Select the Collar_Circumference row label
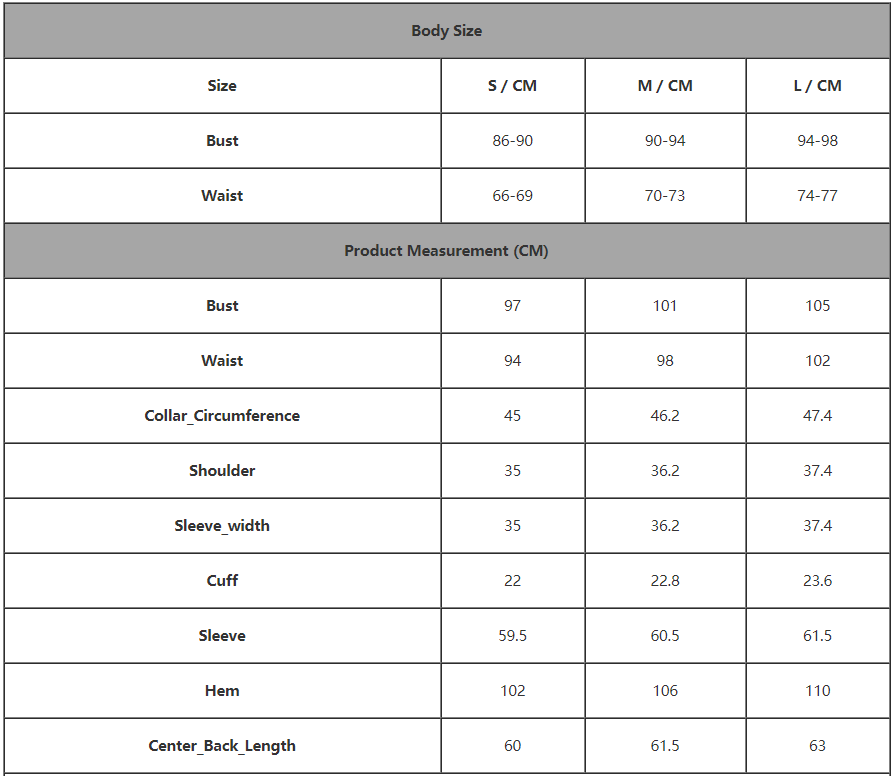Screen dimensions: 894x776 point(222,416)
